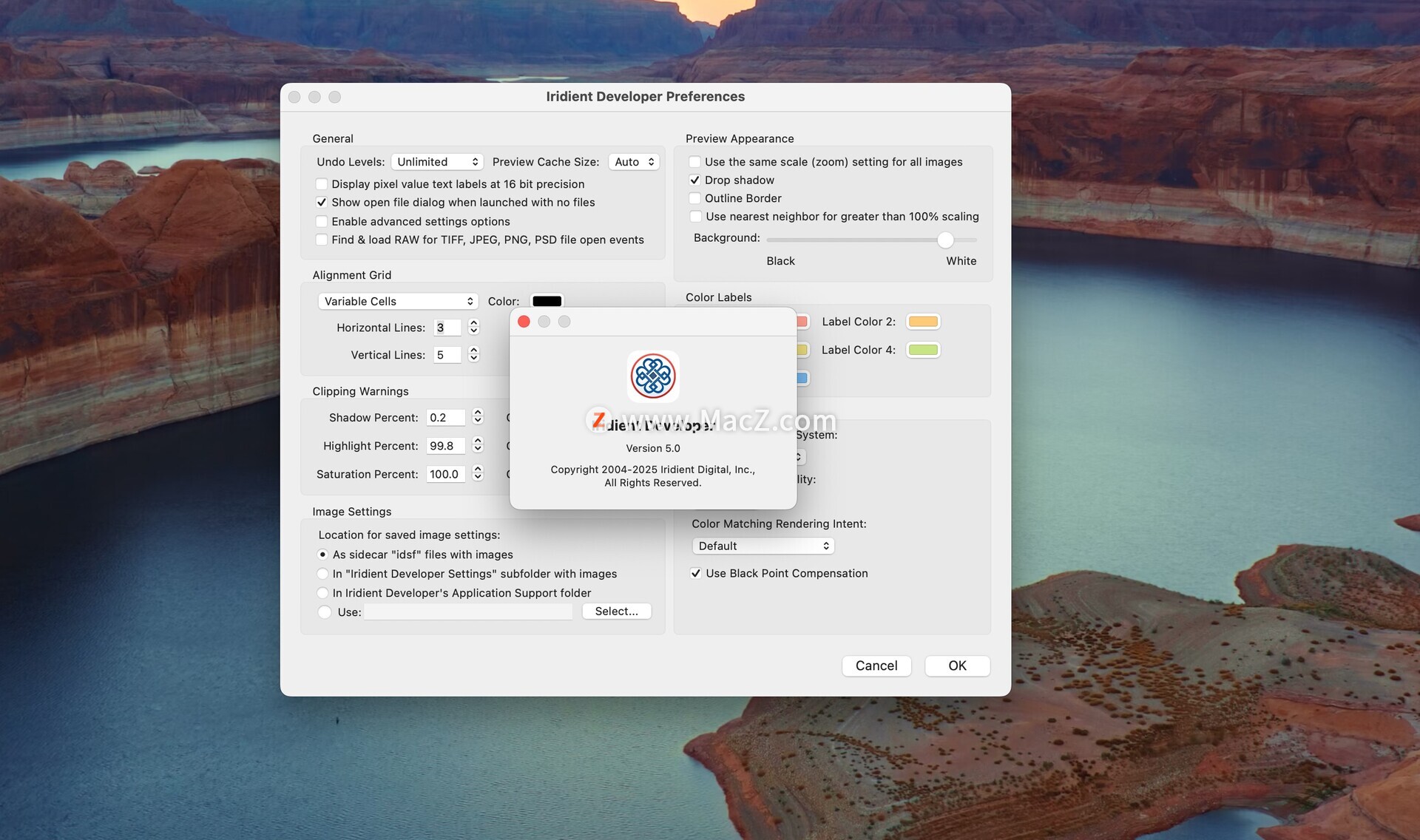Open the Label Color 4 green swatch
1420x840 pixels.
point(923,350)
